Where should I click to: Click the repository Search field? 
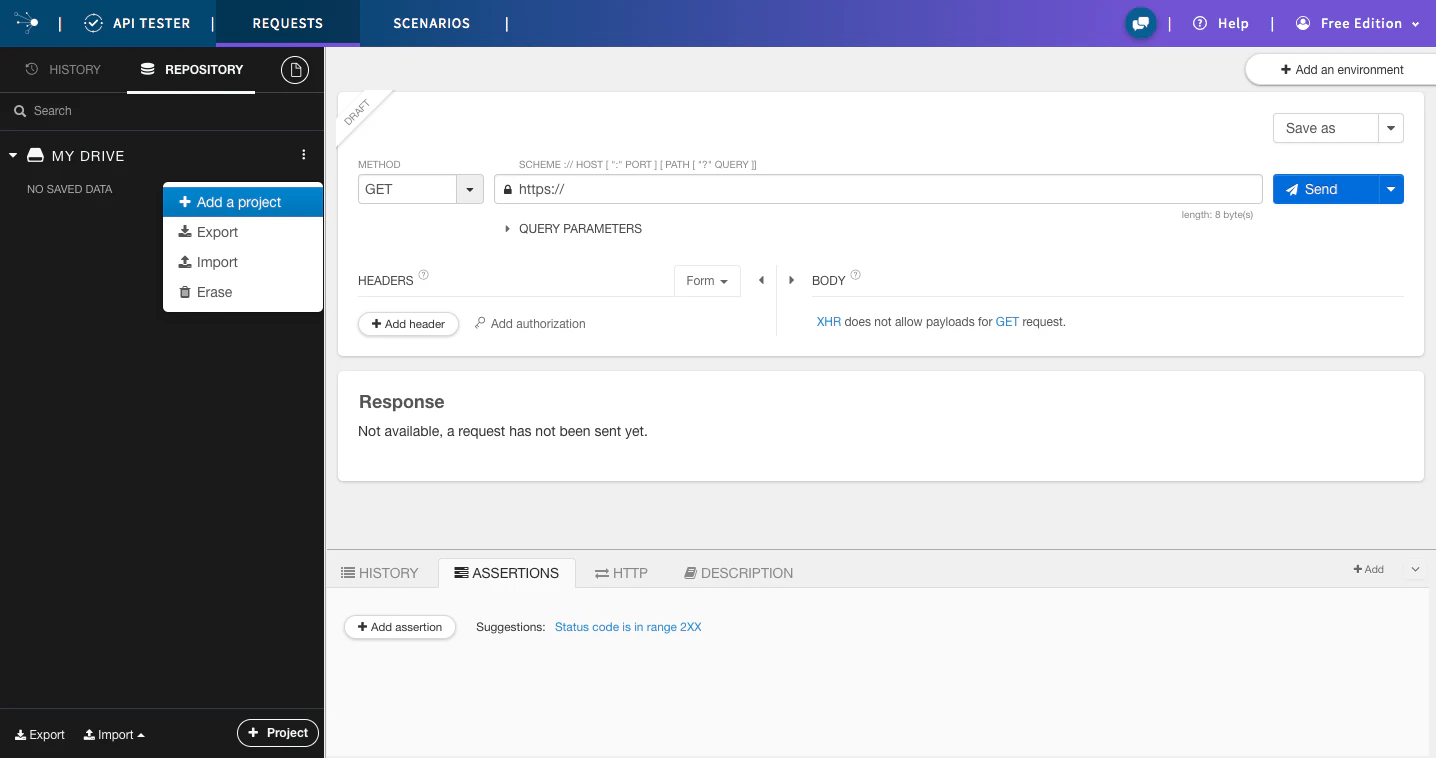pyautogui.click(x=162, y=111)
